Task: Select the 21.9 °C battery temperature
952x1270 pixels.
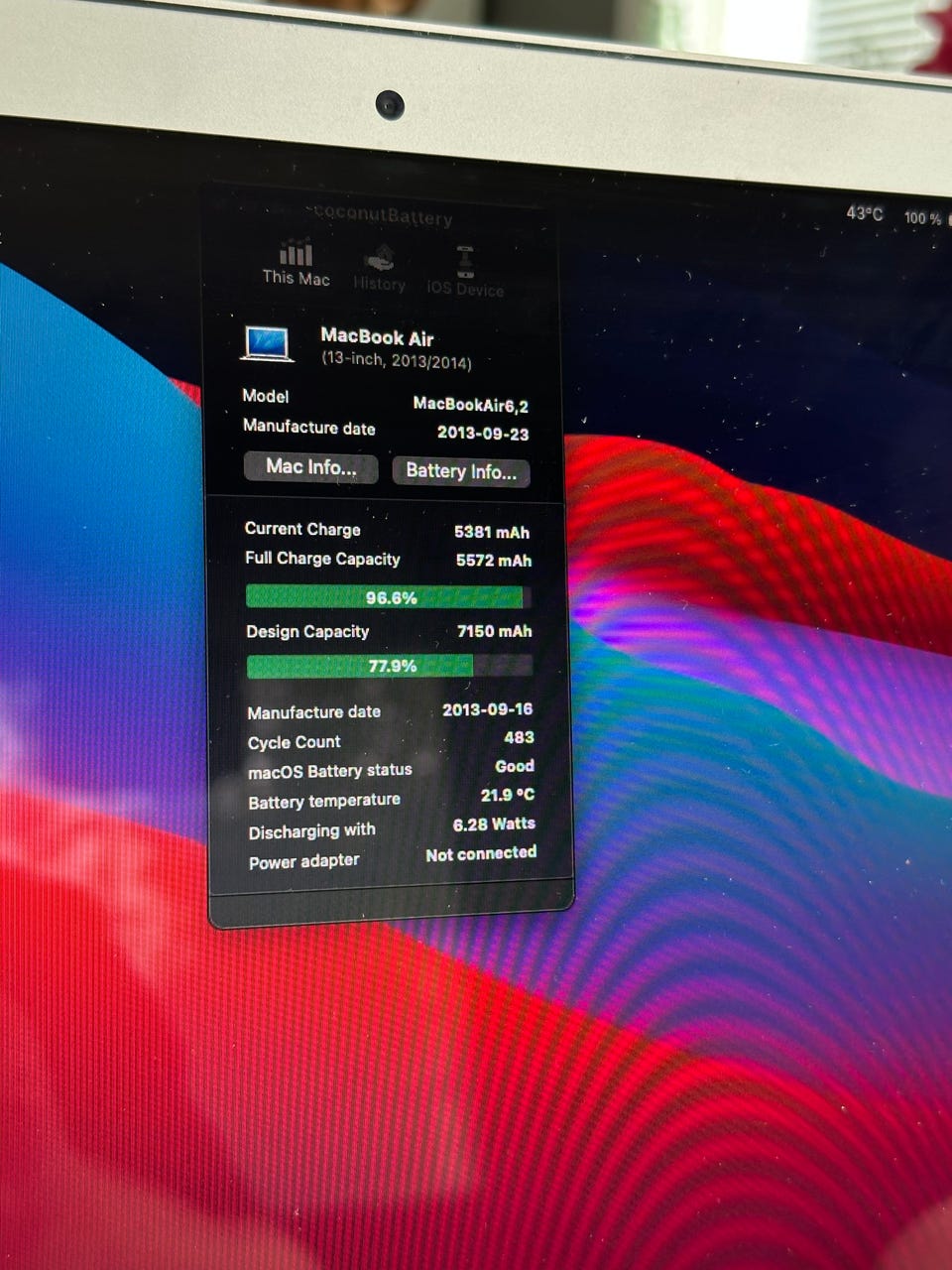Action: point(508,795)
